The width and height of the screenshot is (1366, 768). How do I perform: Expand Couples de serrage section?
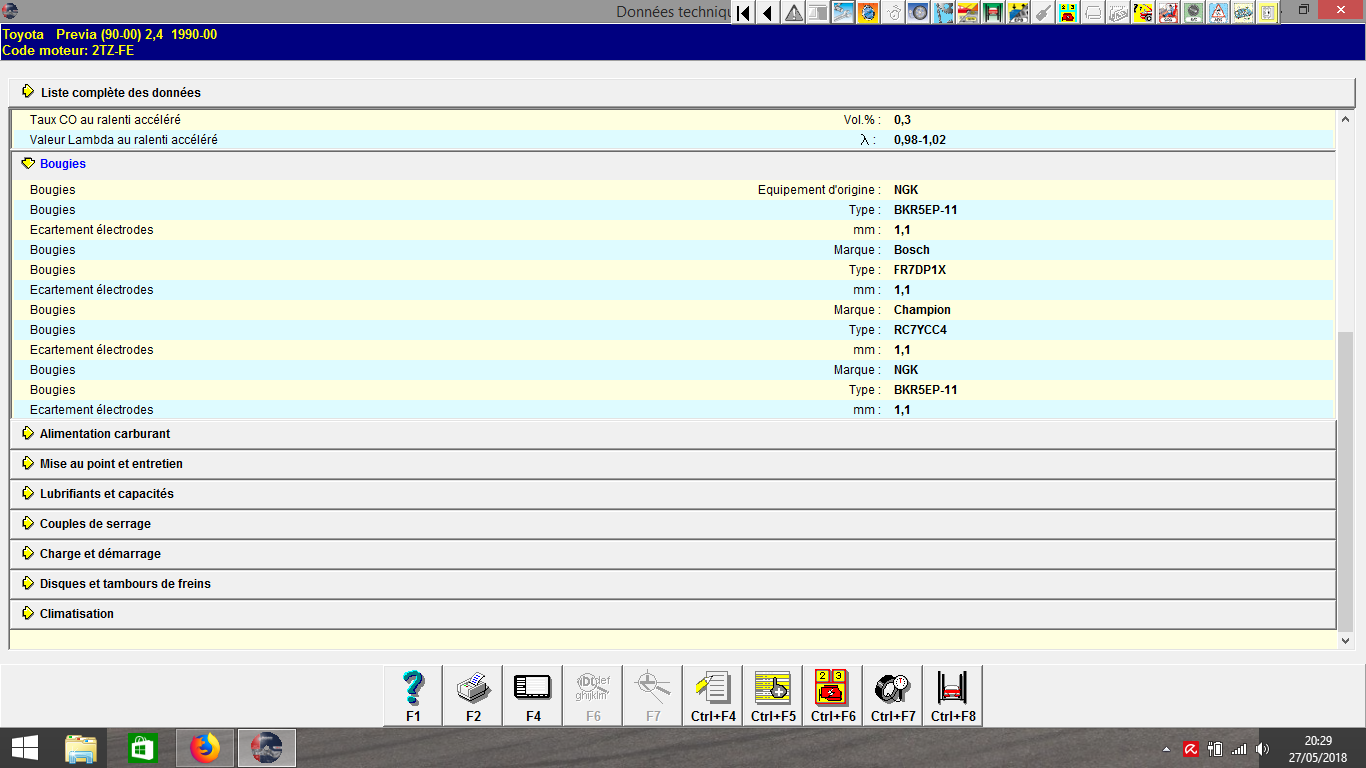[672, 524]
